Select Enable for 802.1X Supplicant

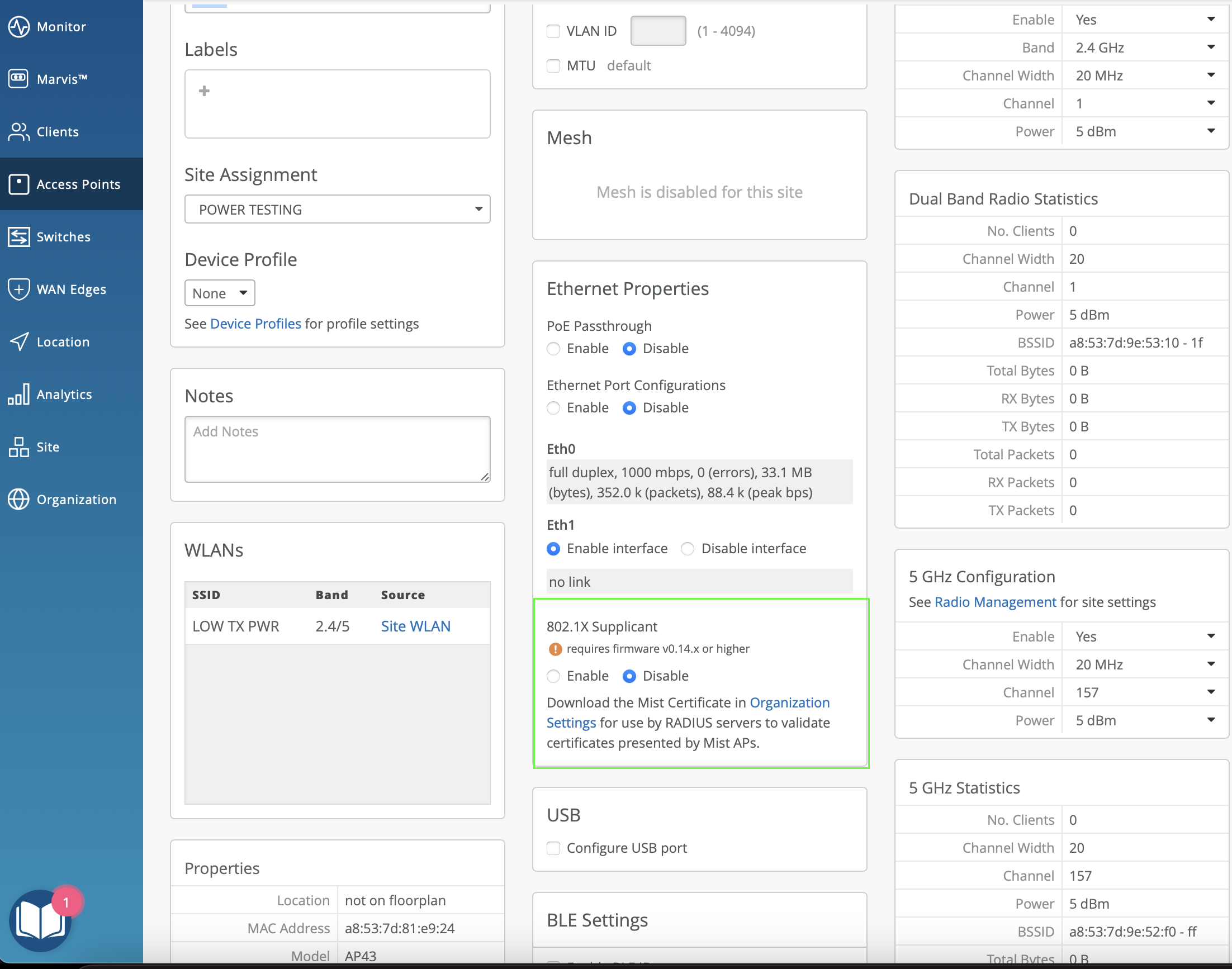pyautogui.click(x=553, y=676)
